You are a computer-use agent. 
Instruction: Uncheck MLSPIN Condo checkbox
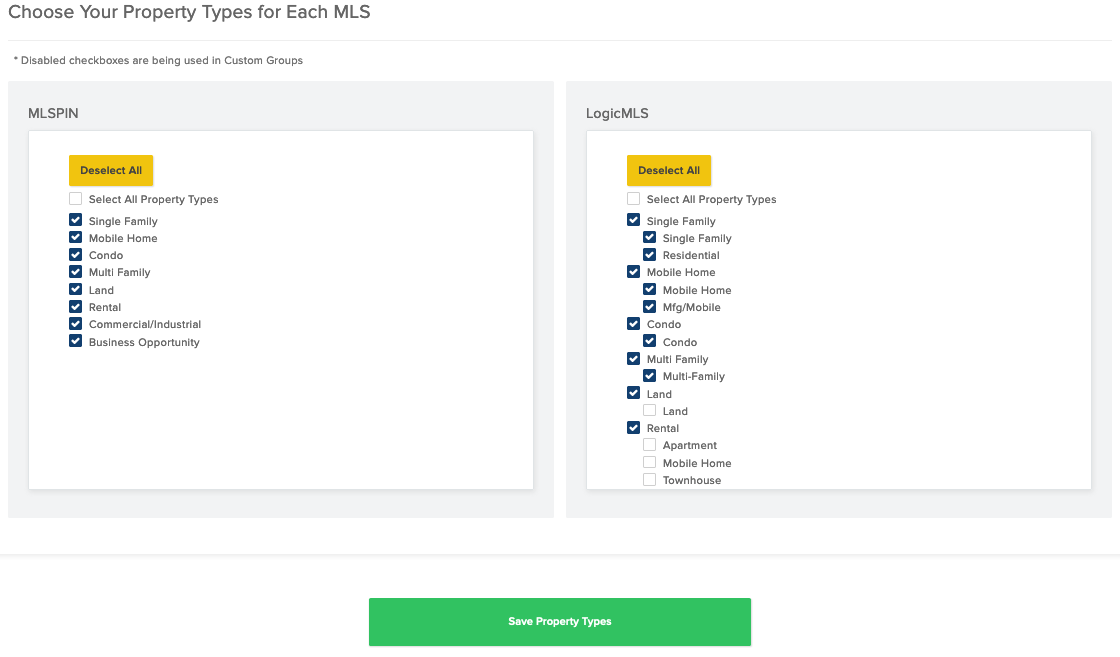[76, 254]
